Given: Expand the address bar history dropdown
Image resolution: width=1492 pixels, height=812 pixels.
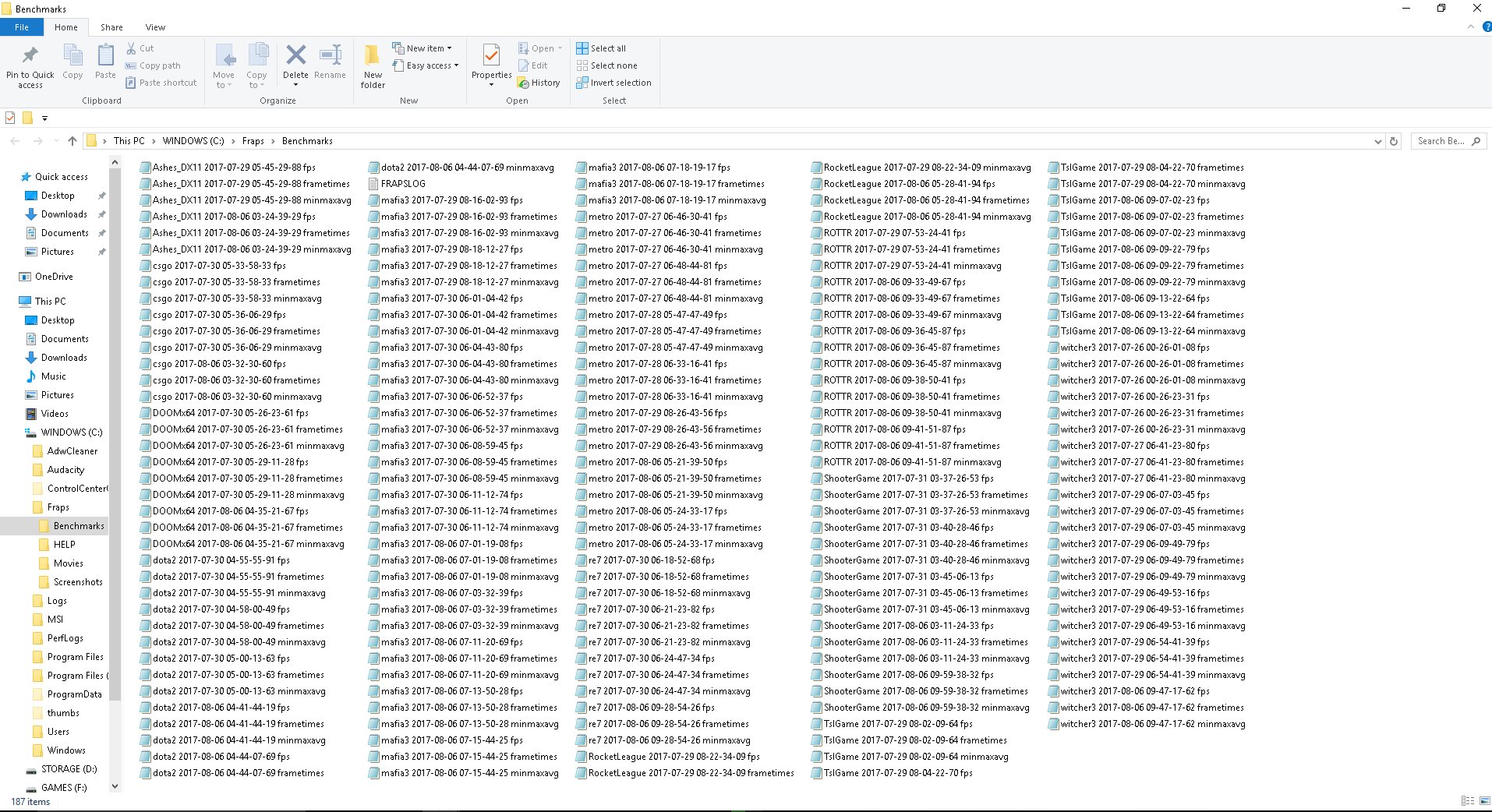Looking at the screenshot, I should point(1377,141).
